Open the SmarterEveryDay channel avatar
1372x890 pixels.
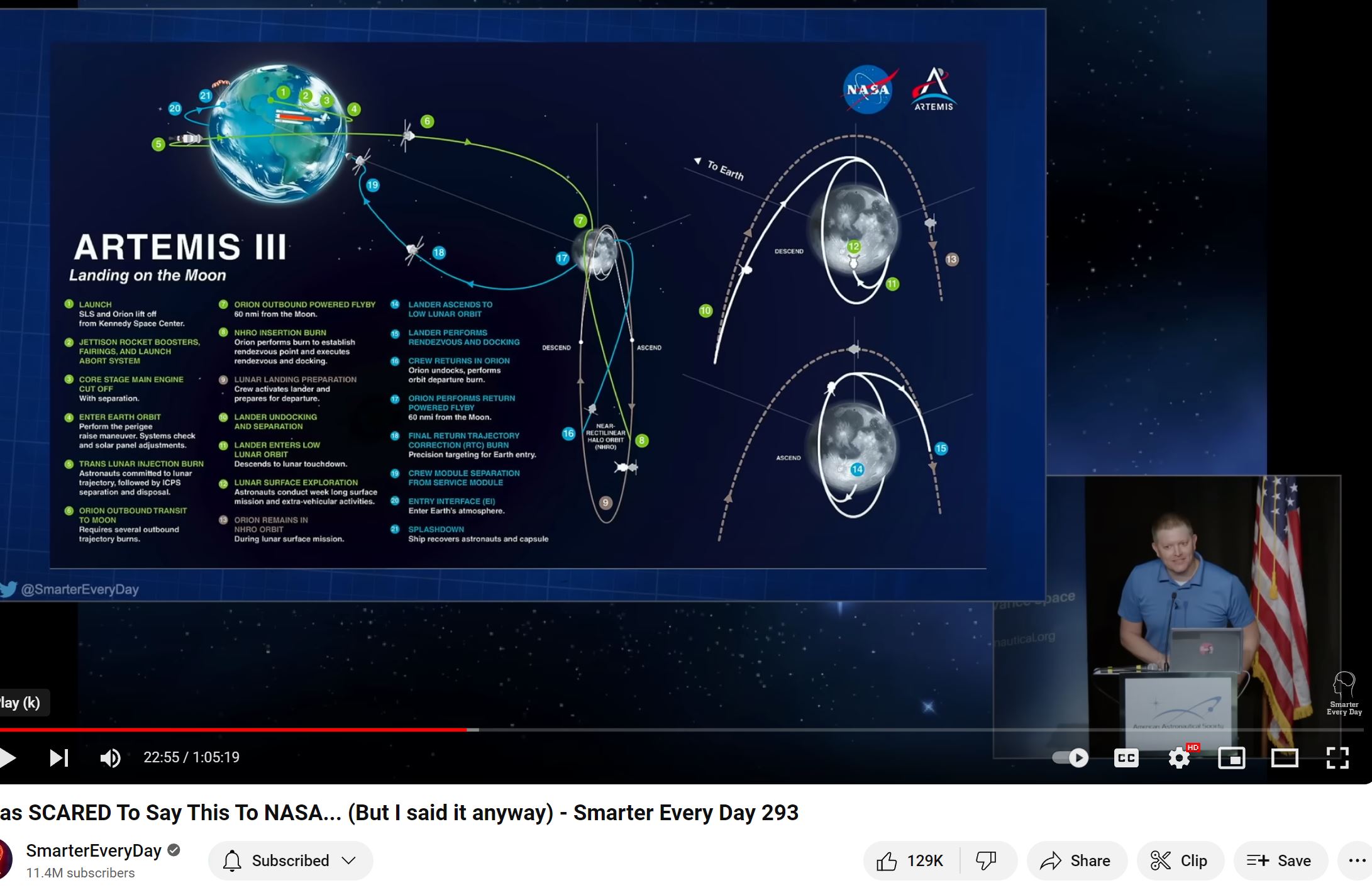(5, 860)
